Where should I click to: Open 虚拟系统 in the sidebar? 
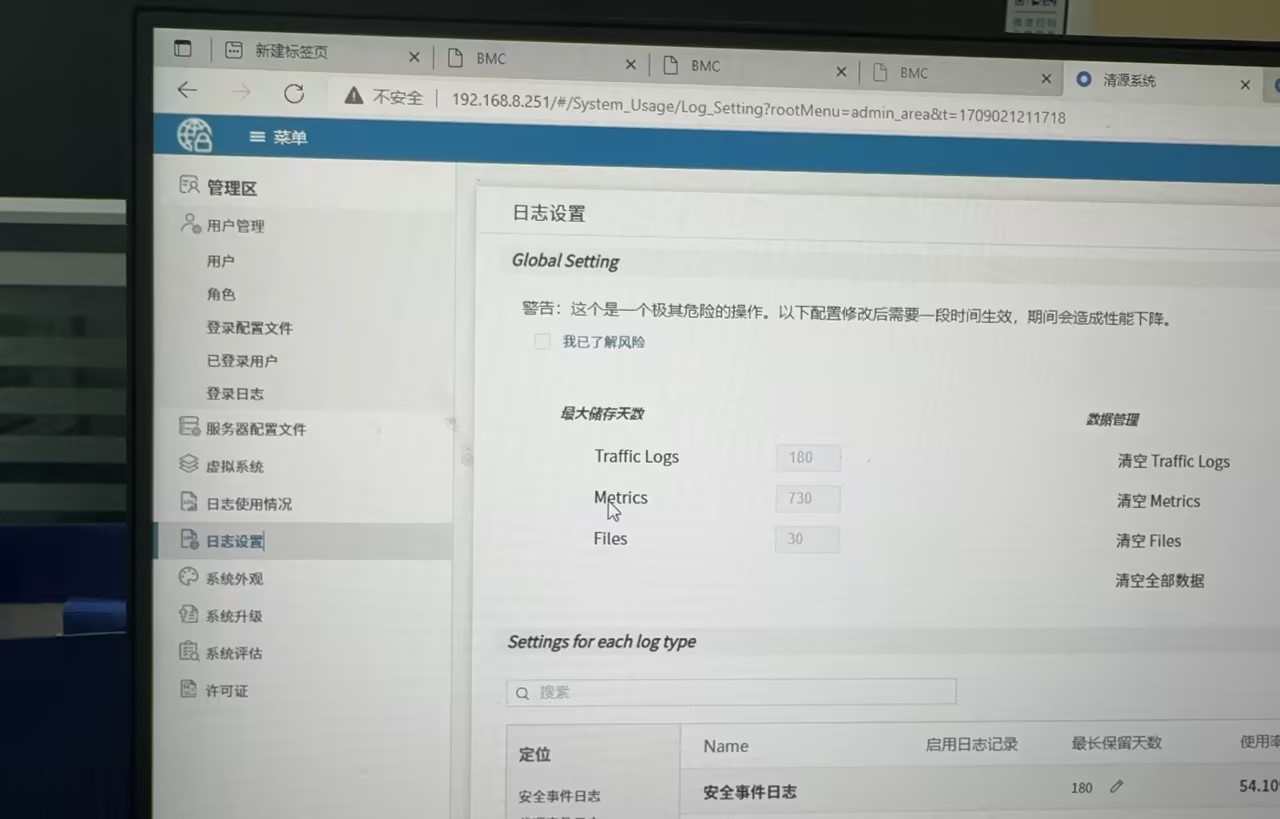click(x=234, y=466)
